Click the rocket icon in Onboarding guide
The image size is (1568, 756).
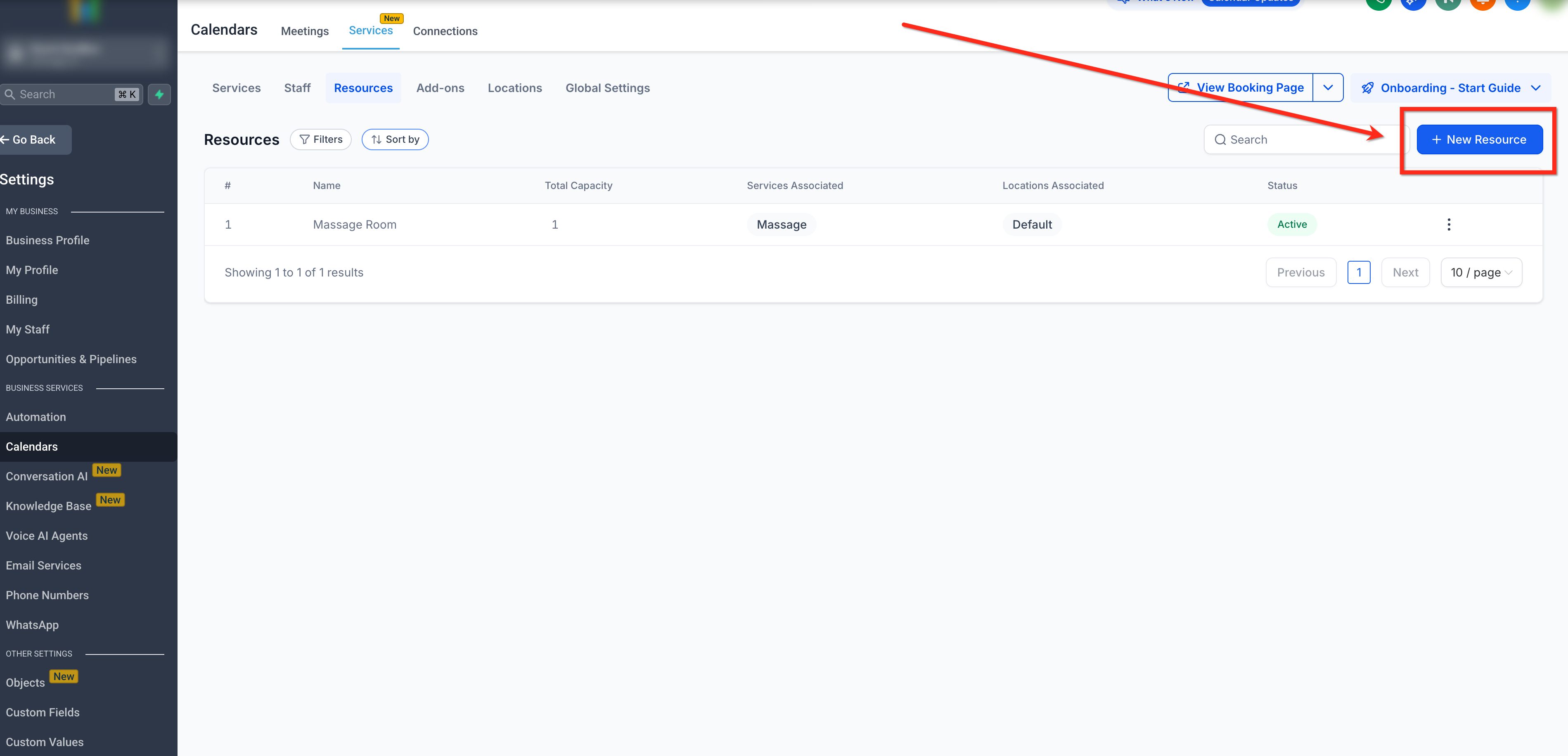tap(1368, 88)
